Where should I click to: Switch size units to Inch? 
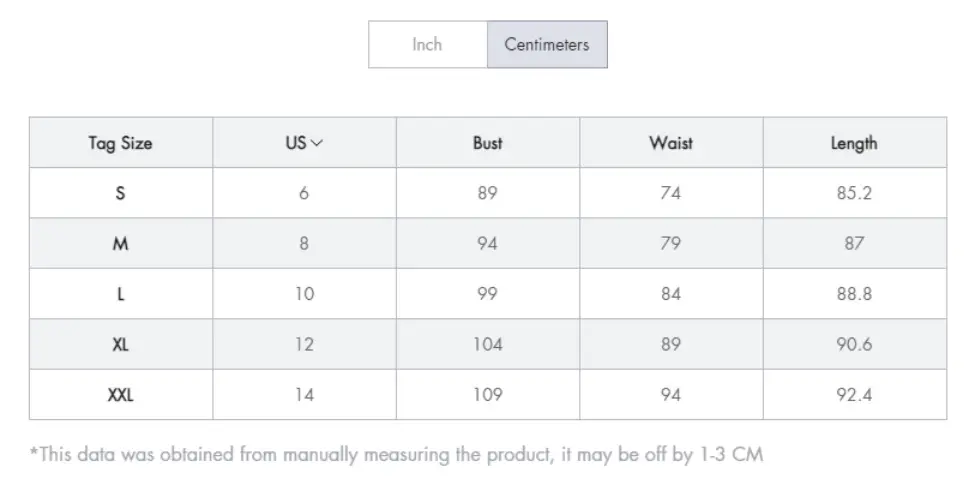428,44
